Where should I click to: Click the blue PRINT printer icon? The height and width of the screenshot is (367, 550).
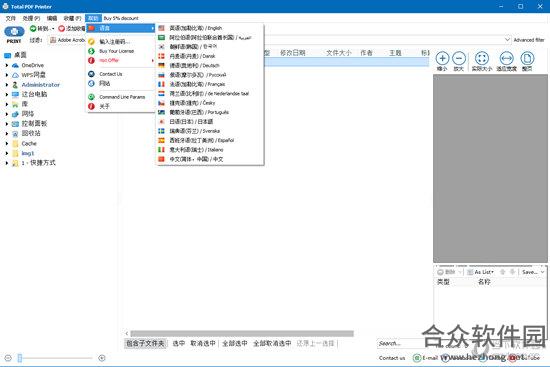[x=14, y=32]
